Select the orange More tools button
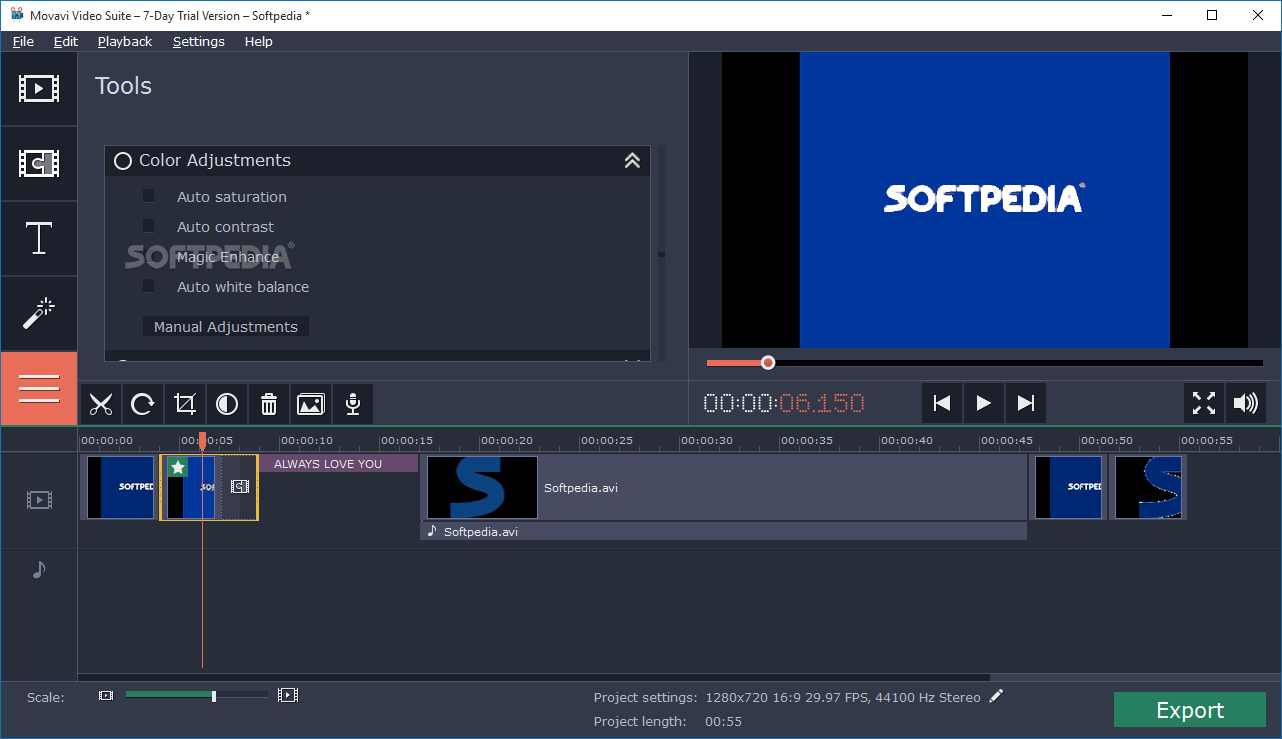 click(38, 389)
